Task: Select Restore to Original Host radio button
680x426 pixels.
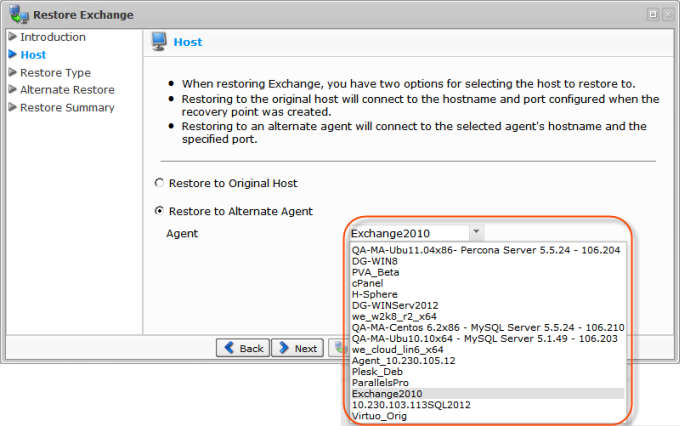Action: click(x=159, y=183)
